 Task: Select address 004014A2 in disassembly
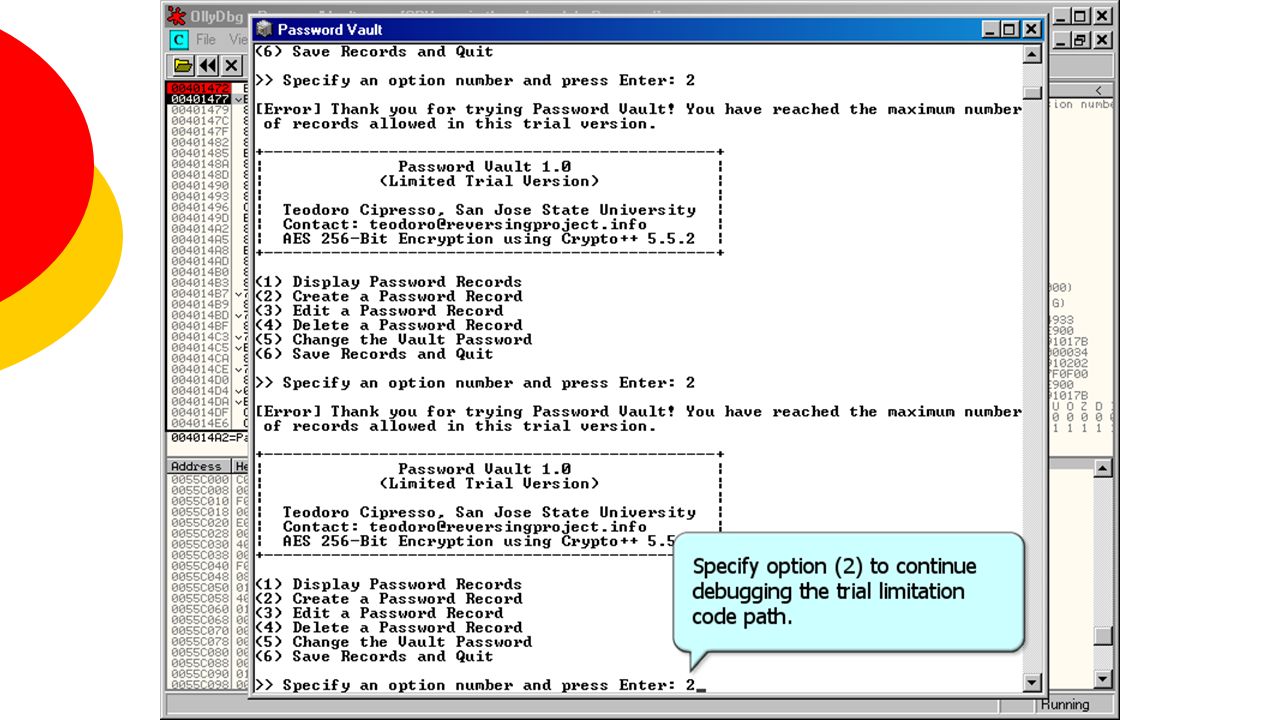tap(200, 229)
